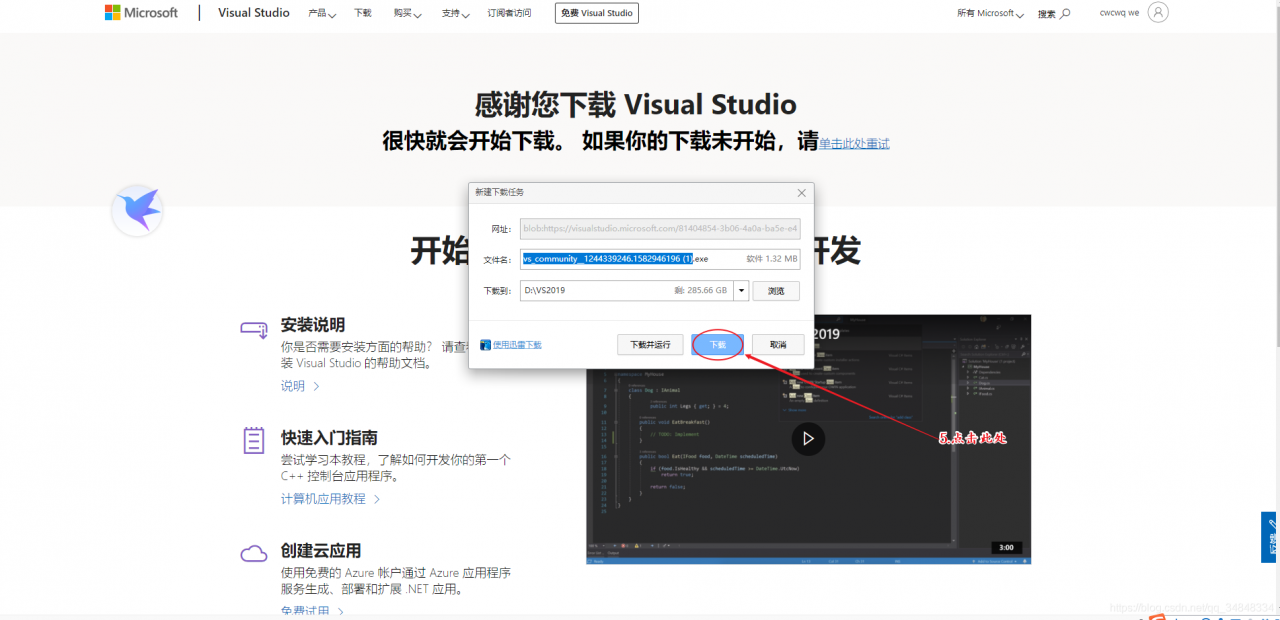
Task: Click the video progress timestamp 3:00
Action: [1006, 547]
